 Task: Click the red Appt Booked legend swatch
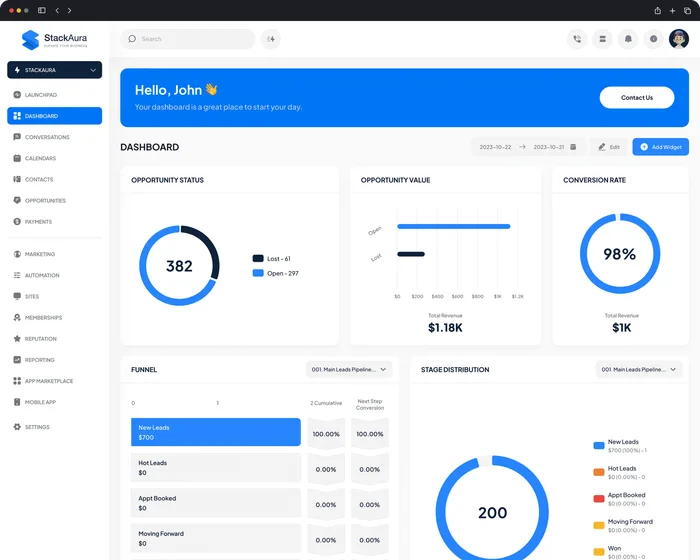pyautogui.click(x=599, y=498)
